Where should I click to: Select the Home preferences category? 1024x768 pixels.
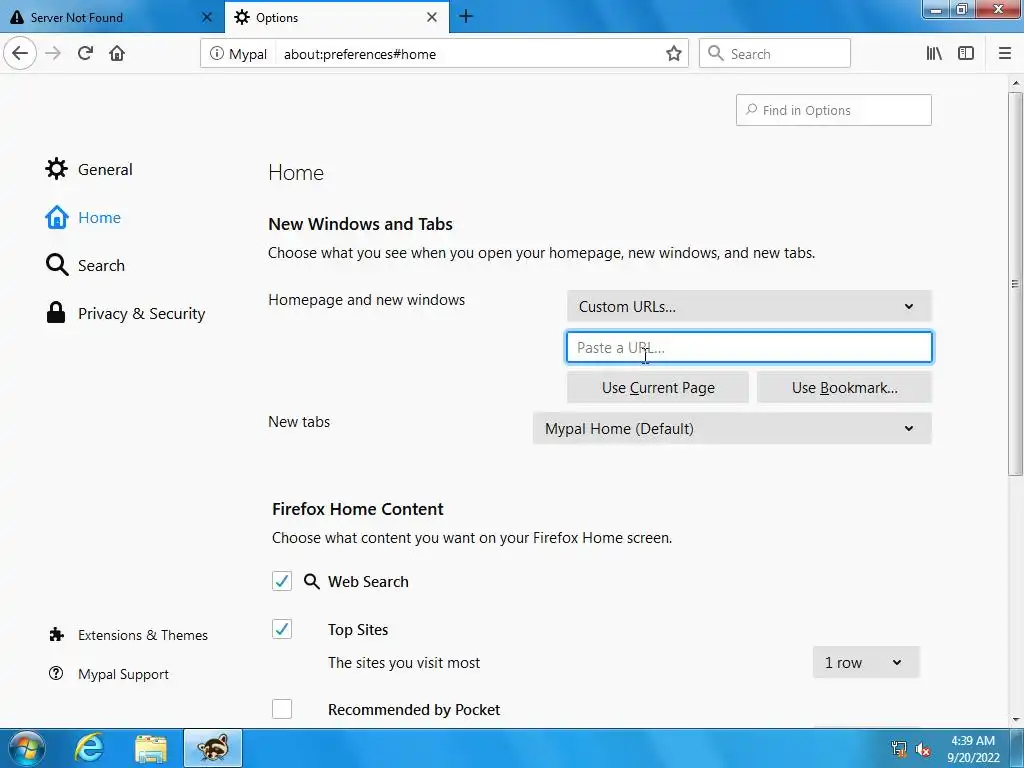tap(83, 217)
